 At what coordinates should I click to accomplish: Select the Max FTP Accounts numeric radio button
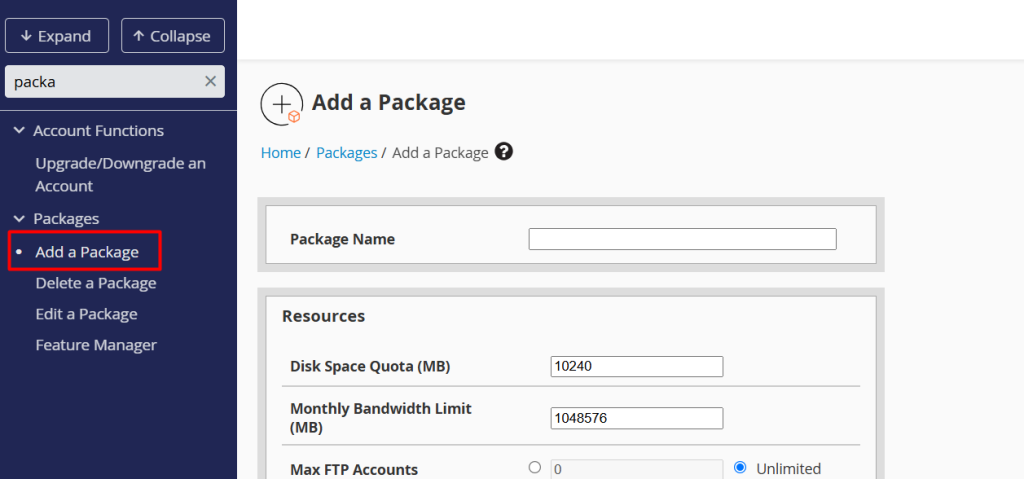click(535, 467)
